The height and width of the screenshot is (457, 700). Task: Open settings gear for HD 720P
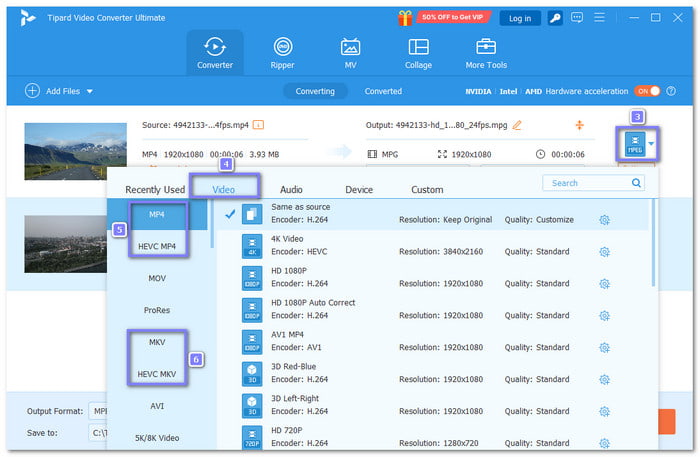coord(604,443)
